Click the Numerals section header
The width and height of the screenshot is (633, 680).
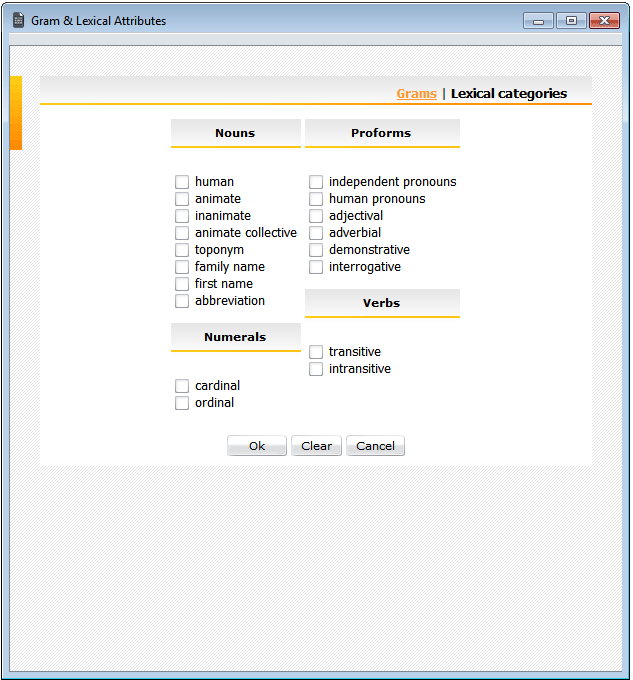click(235, 337)
